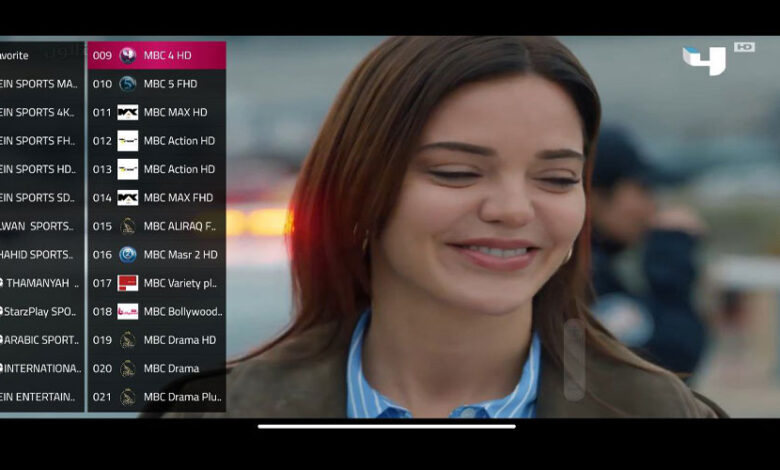Choose the BEIN ENTERTAINMENT category
This screenshot has width=780, height=470.
[38, 397]
